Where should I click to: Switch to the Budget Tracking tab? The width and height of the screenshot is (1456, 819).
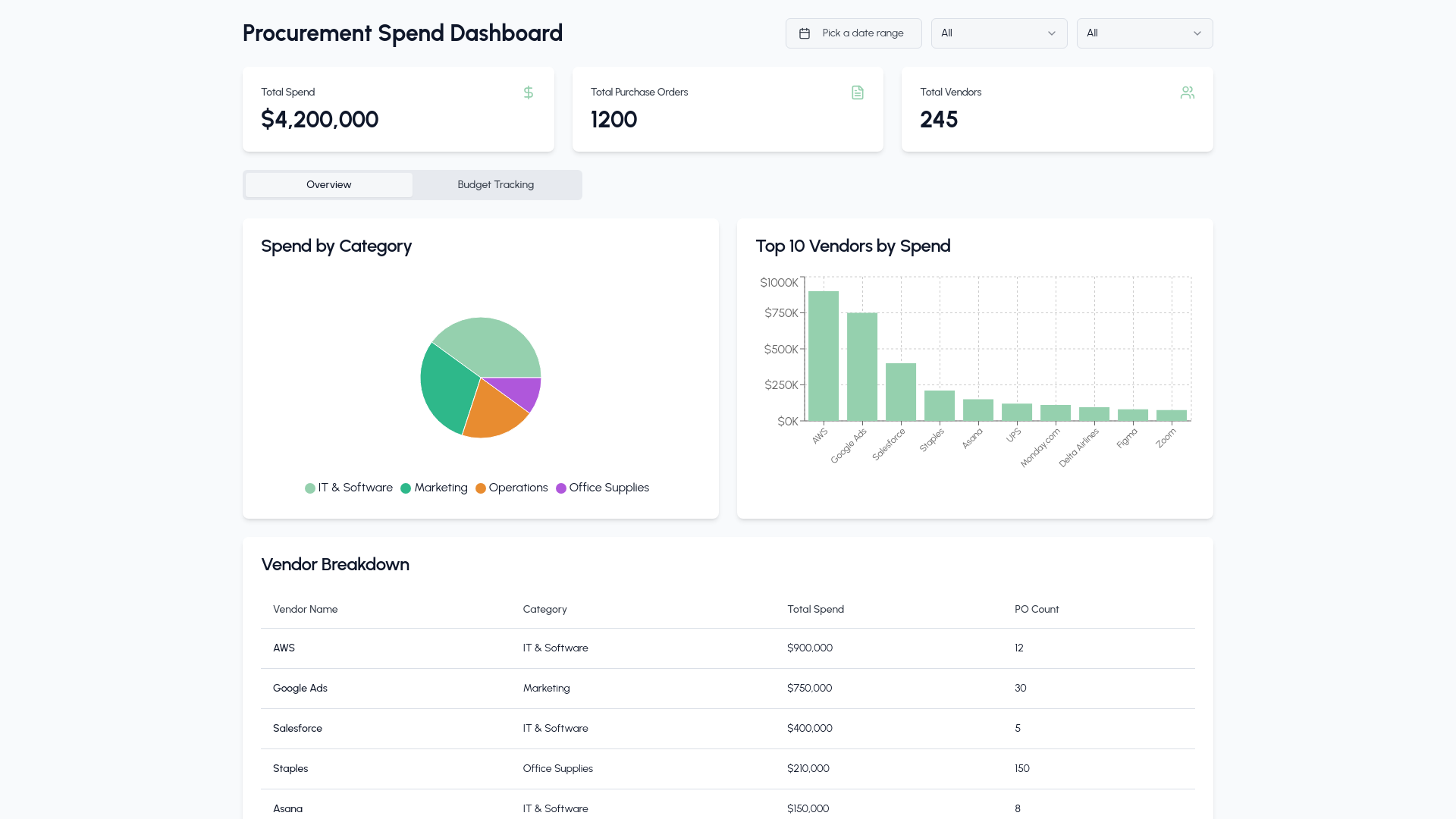(x=496, y=185)
